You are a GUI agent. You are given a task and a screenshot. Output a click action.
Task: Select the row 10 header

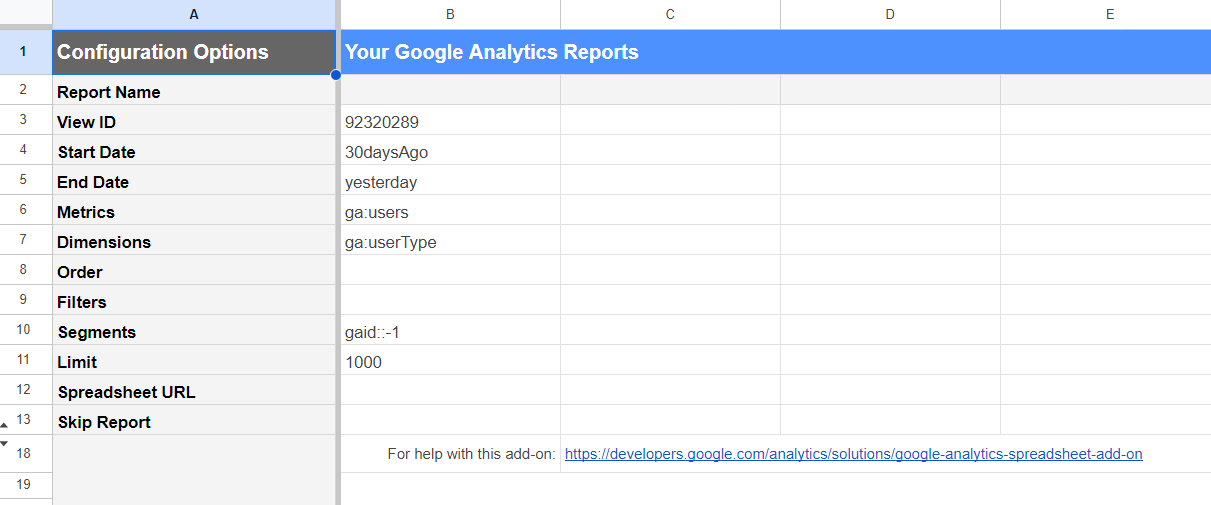tap(26, 330)
